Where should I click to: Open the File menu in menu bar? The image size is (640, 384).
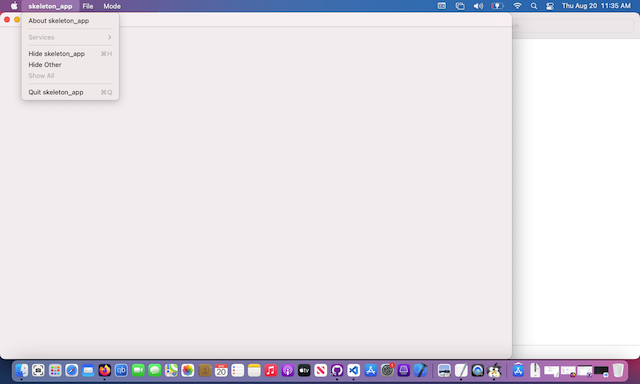[88, 6]
